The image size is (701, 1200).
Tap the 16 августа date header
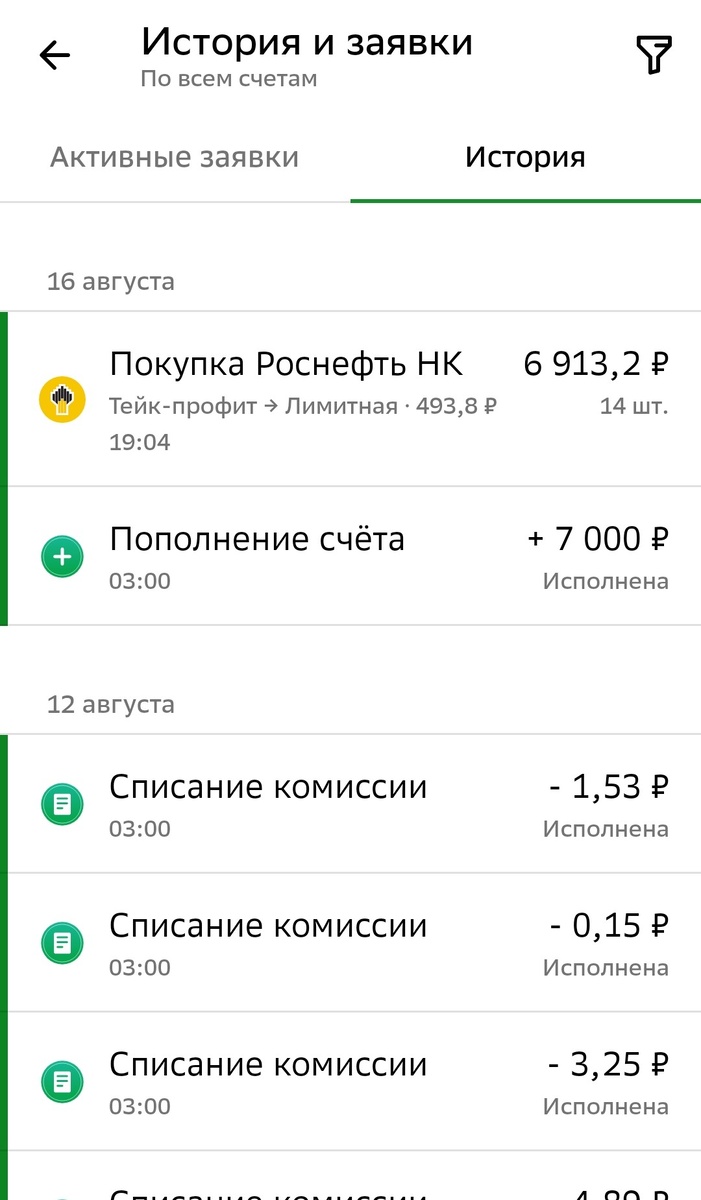[x=110, y=281]
